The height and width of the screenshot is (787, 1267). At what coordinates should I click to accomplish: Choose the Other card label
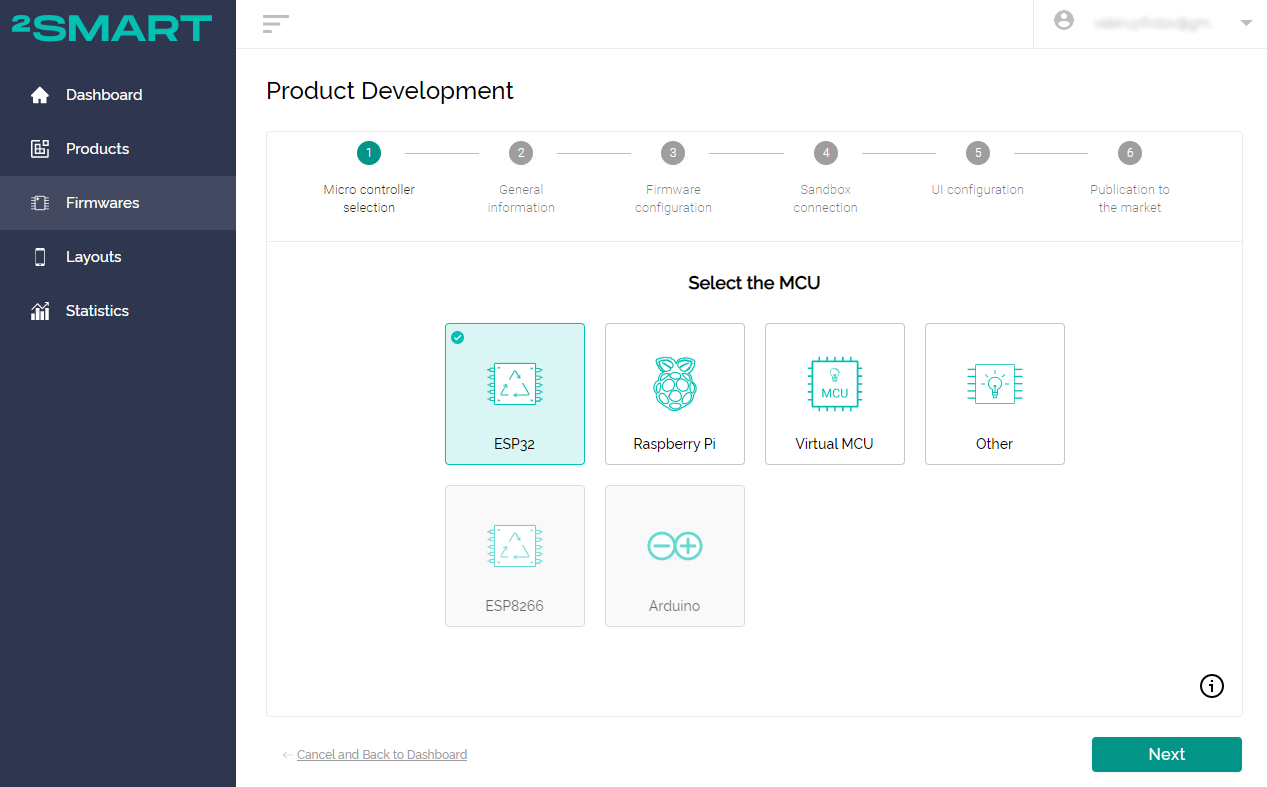coord(995,444)
